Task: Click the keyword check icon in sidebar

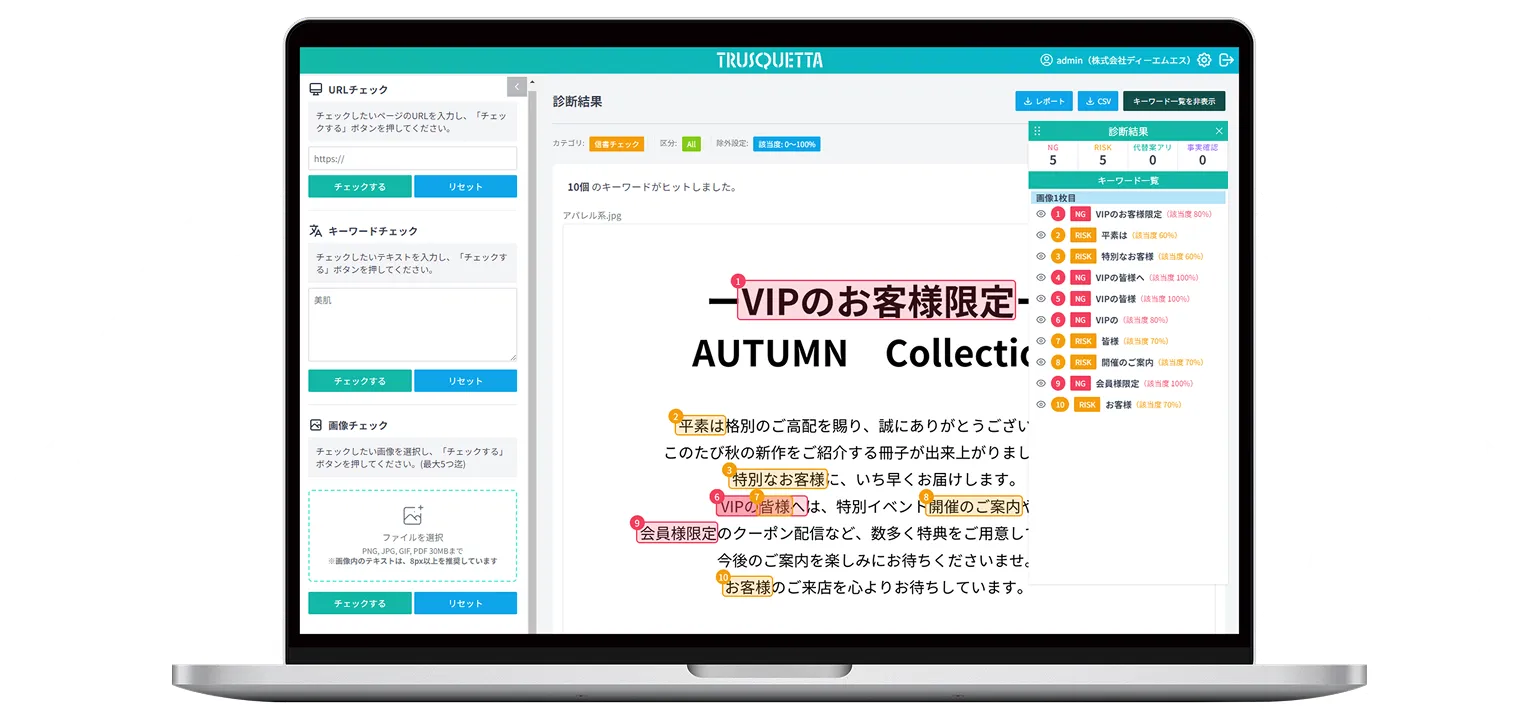Action: pyautogui.click(x=316, y=230)
